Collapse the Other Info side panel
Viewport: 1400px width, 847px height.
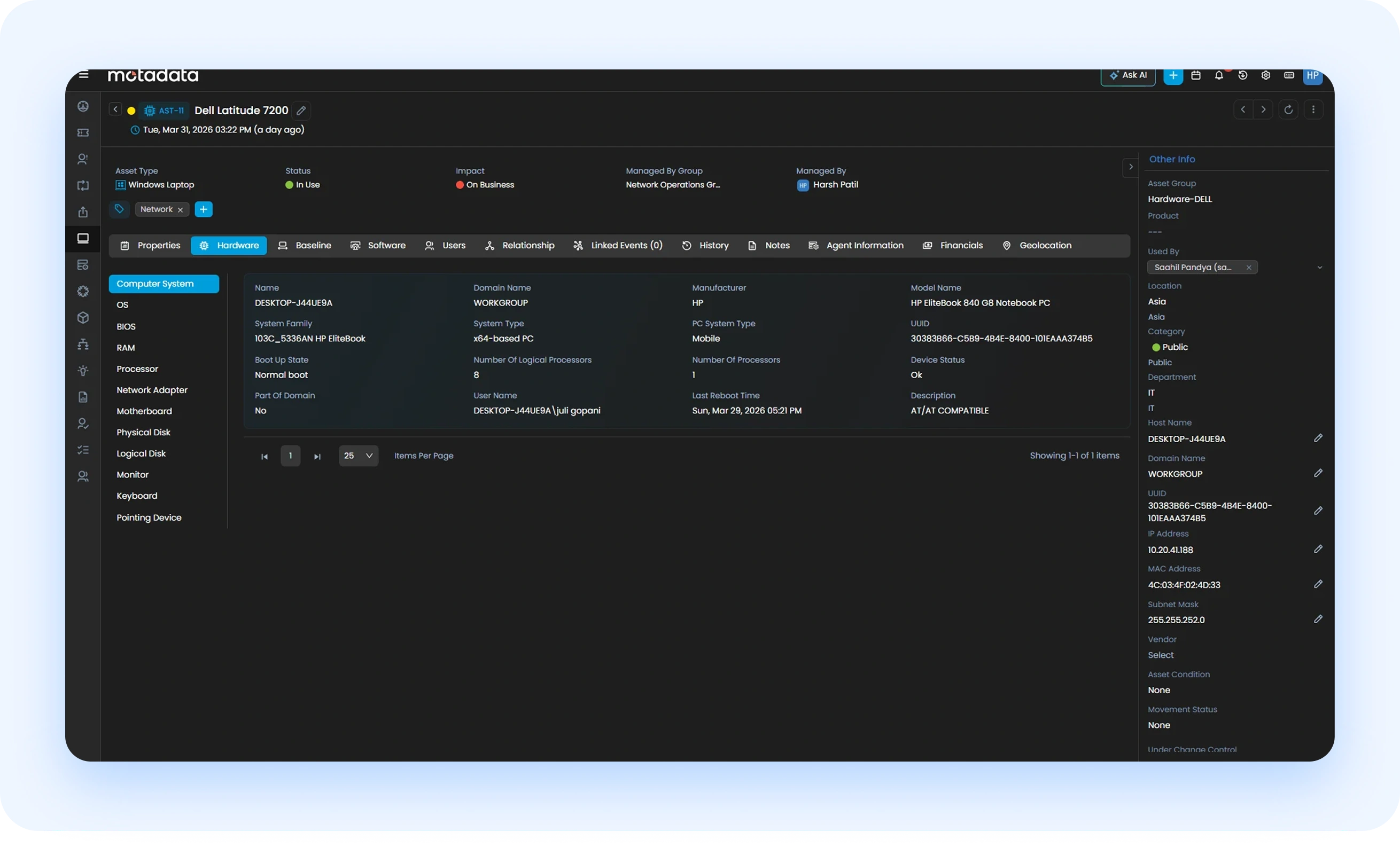[1131, 167]
